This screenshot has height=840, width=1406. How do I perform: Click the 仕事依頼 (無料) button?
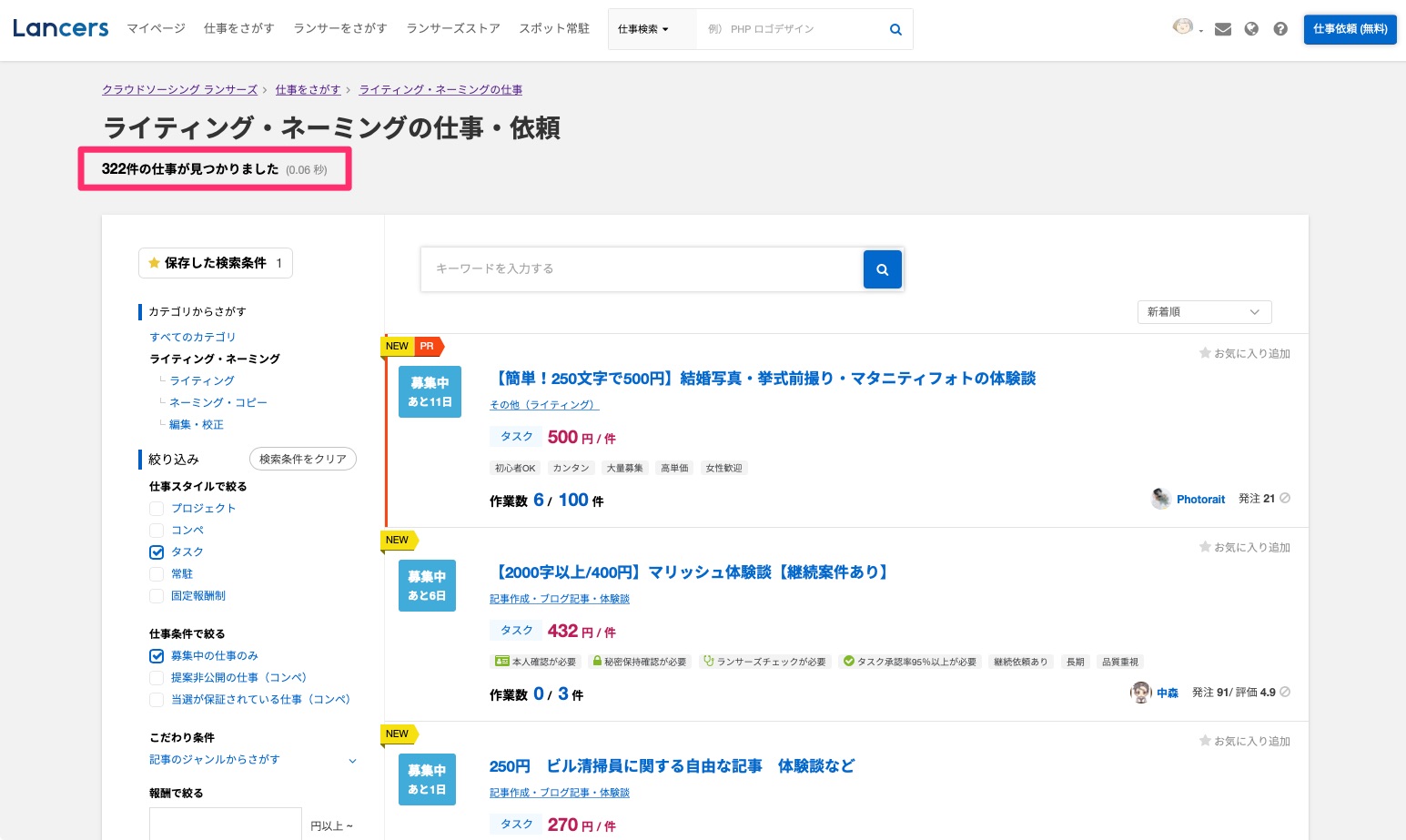(x=1350, y=29)
